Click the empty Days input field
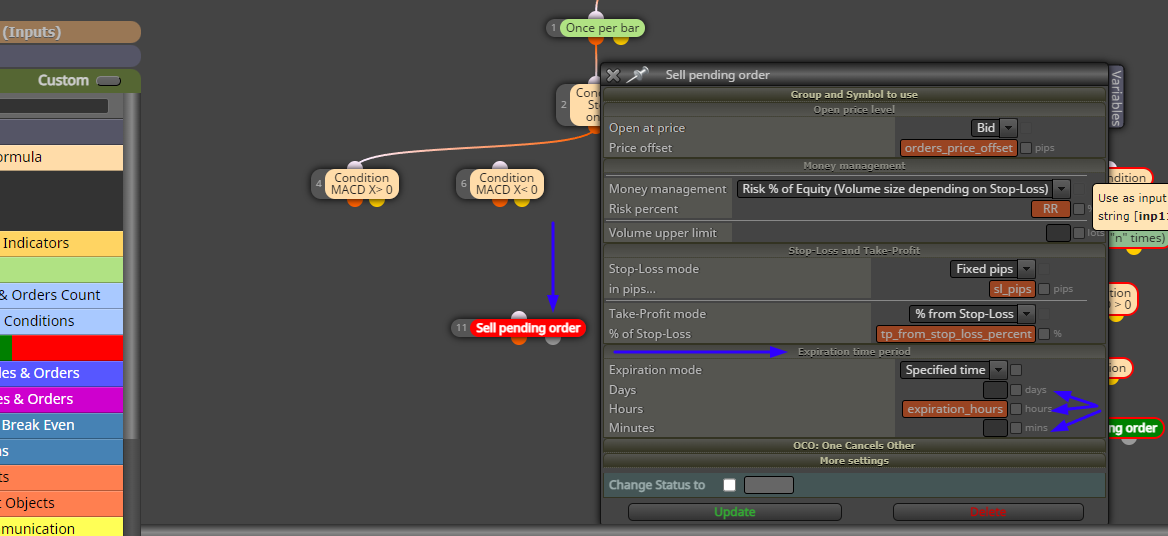The width and height of the screenshot is (1168, 536). (x=995, y=389)
